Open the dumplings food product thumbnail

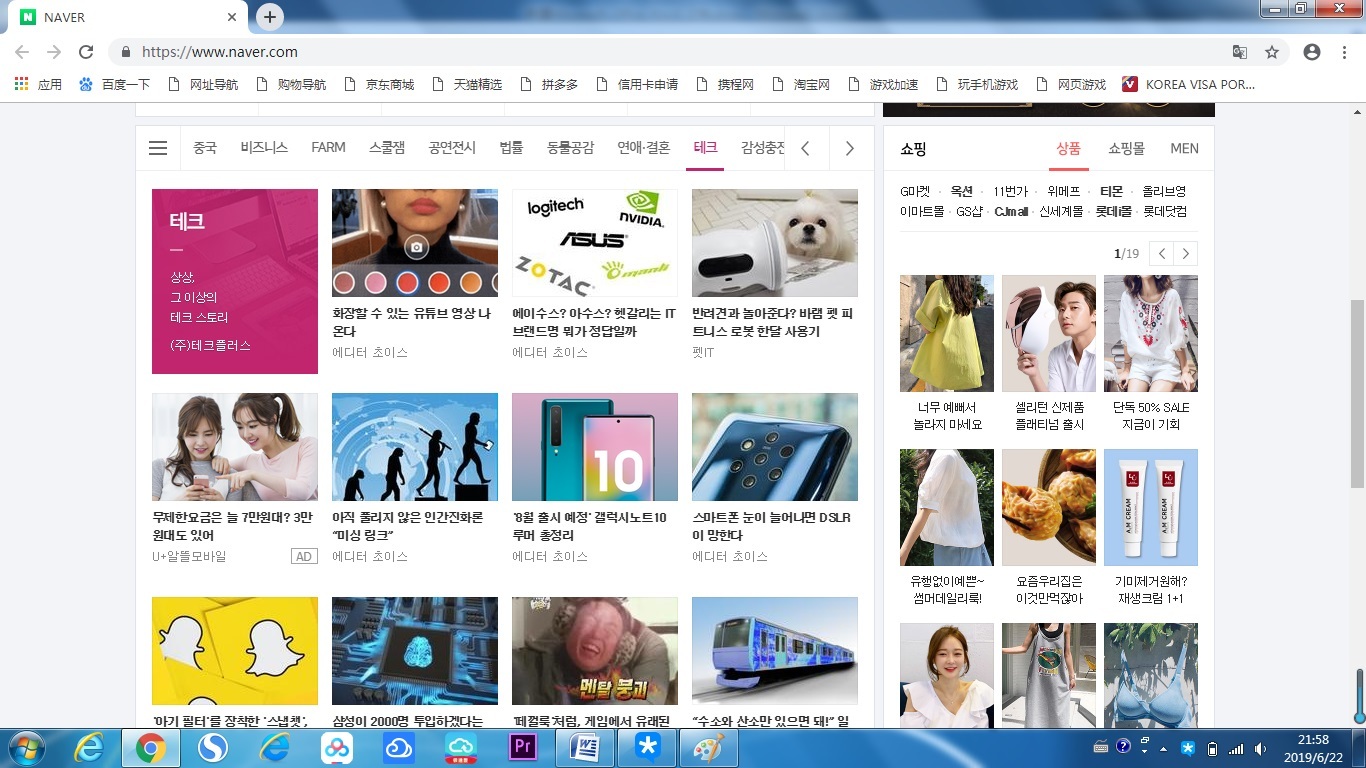coord(1049,507)
